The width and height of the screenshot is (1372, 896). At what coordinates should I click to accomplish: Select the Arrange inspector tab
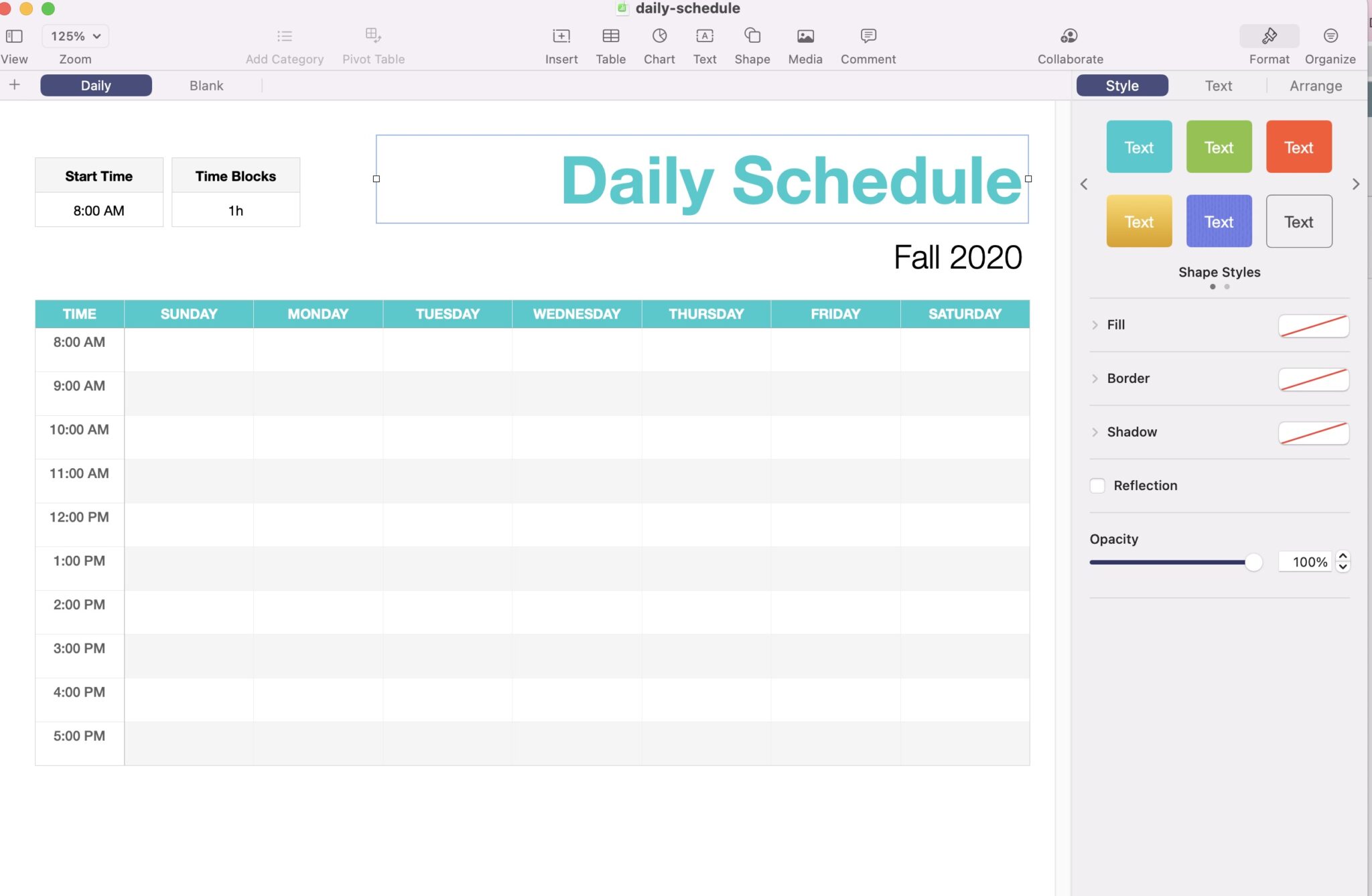point(1316,85)
